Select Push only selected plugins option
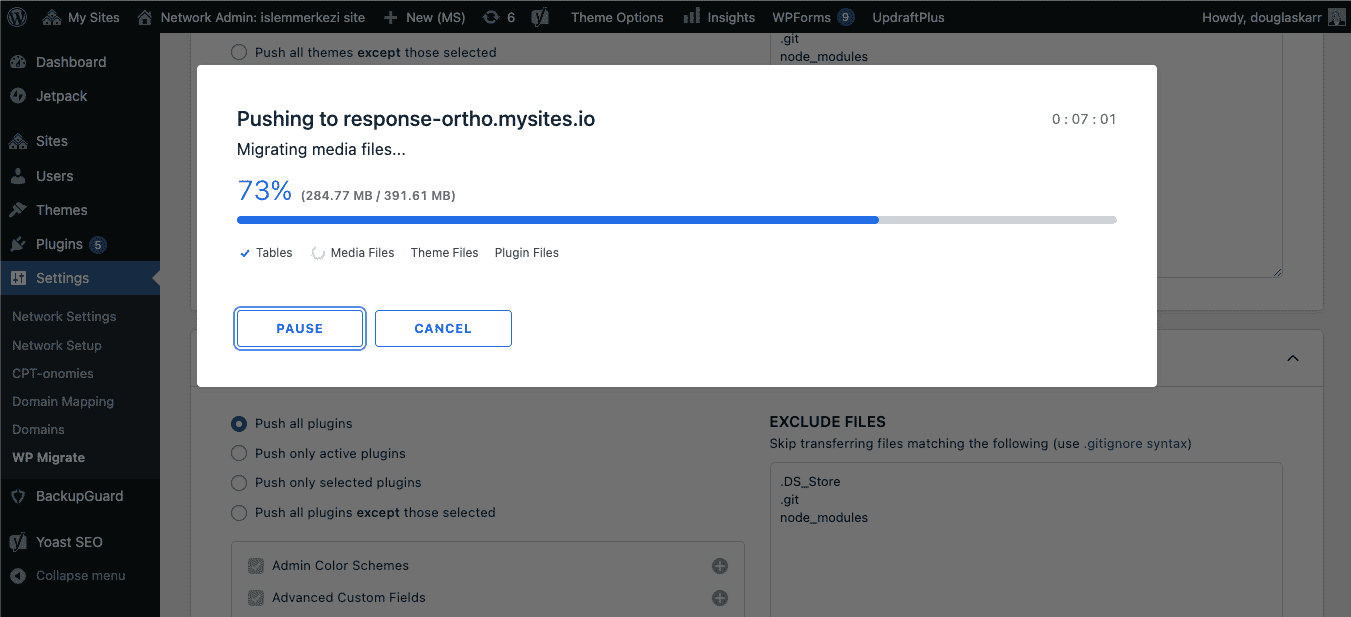Image resolution: width=1351 pixels, height=617 pixels. pos(239,482)
